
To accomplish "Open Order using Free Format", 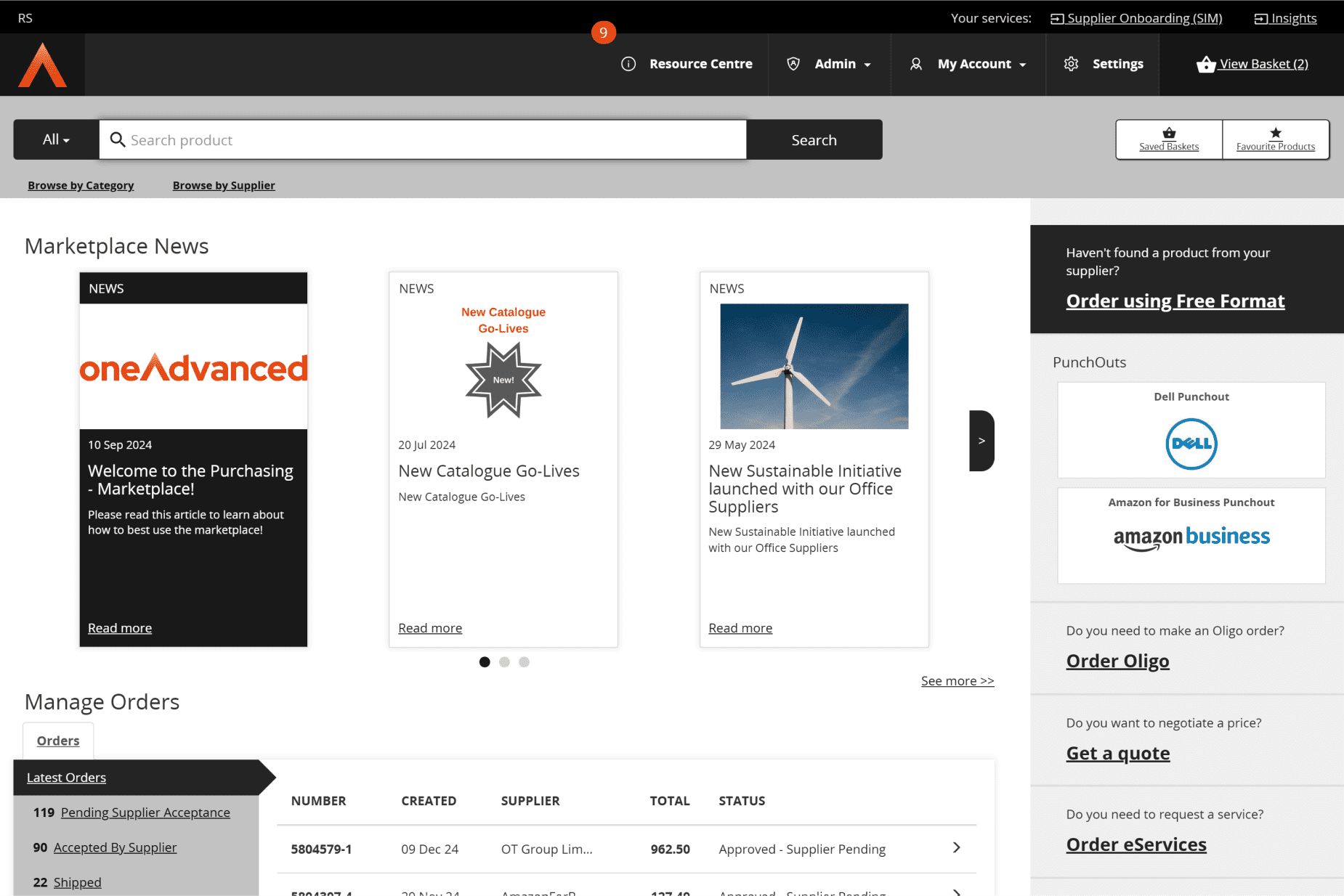I will click(x=1175, y=301).
